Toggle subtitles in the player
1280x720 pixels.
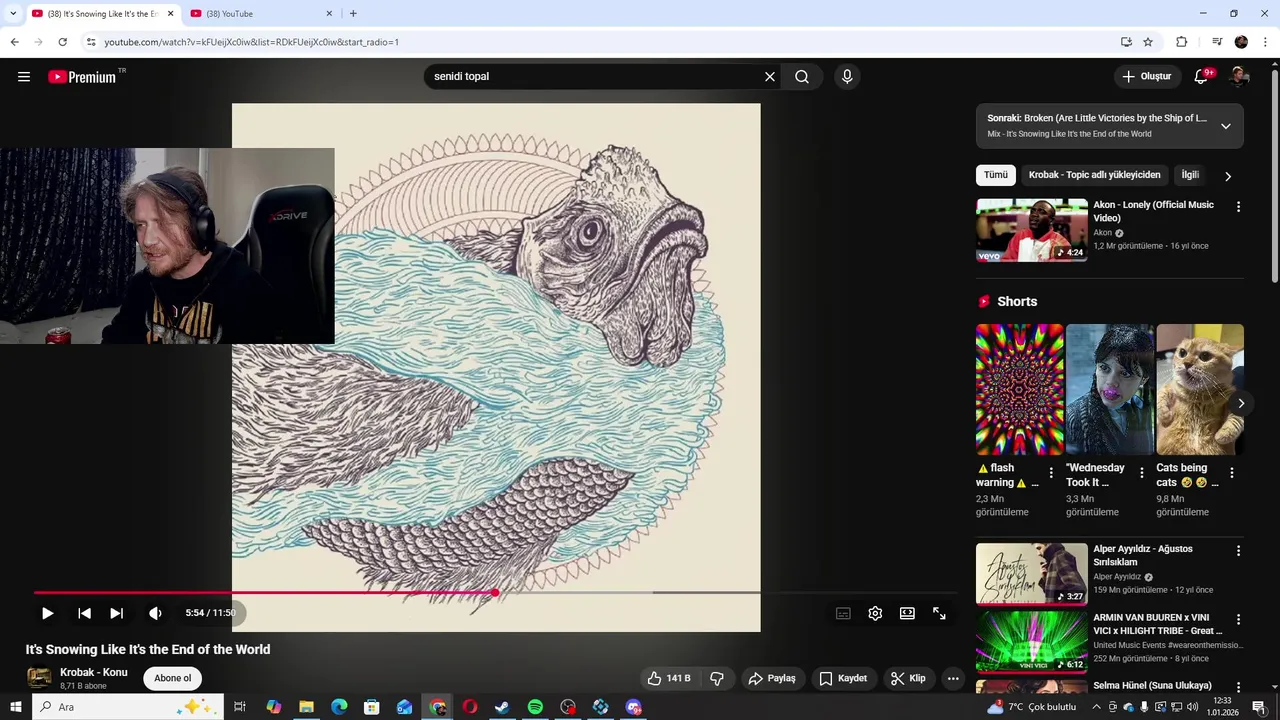pyautogui.click(x=843, y=613)
